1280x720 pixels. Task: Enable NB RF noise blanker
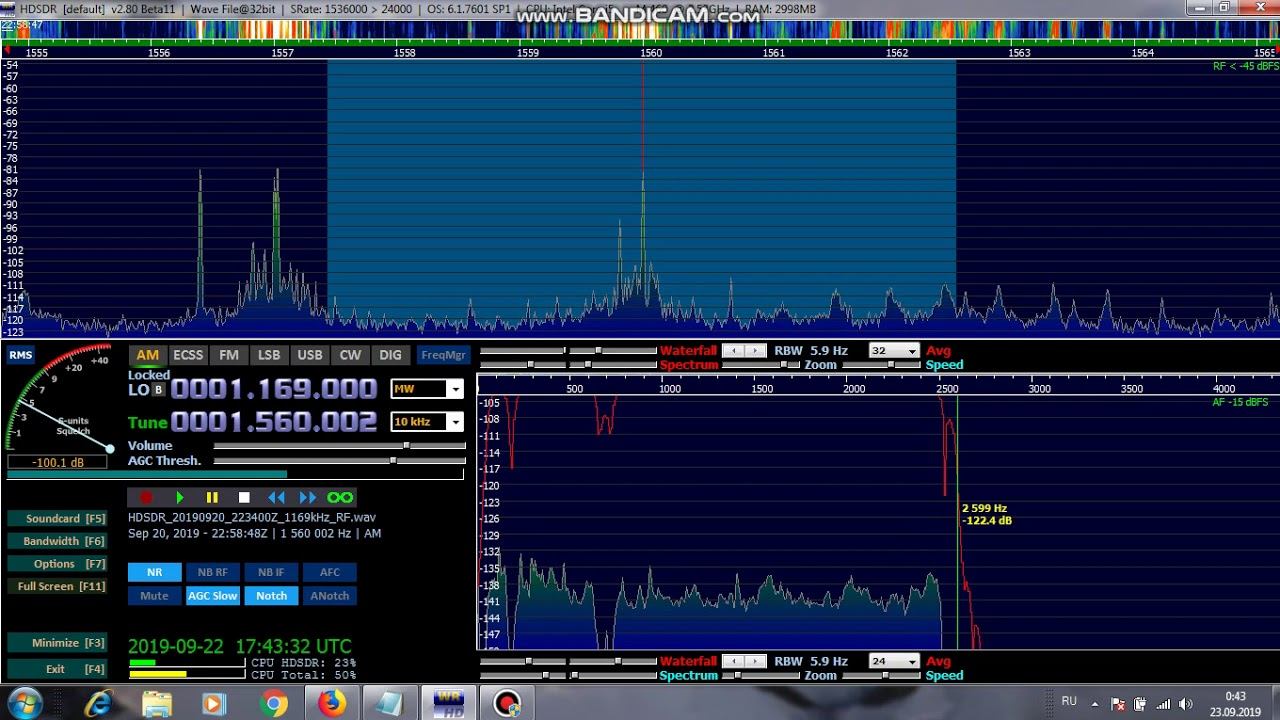212,572
